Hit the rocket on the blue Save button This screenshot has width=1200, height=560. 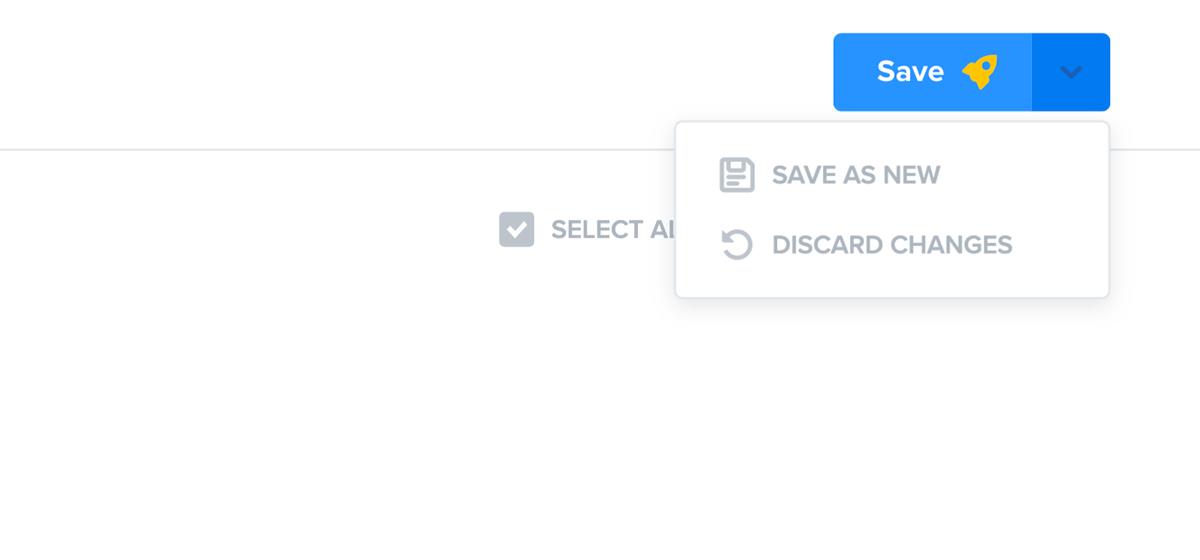point(980,72)
